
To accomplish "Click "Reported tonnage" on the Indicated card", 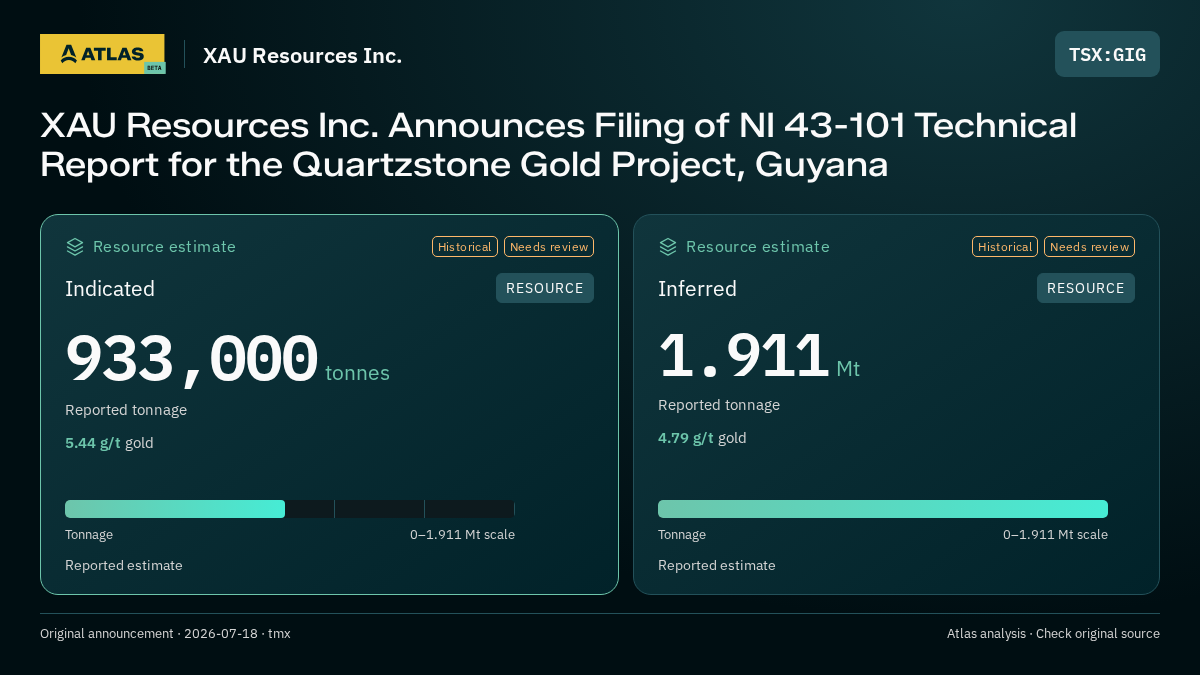I will 126,410.
